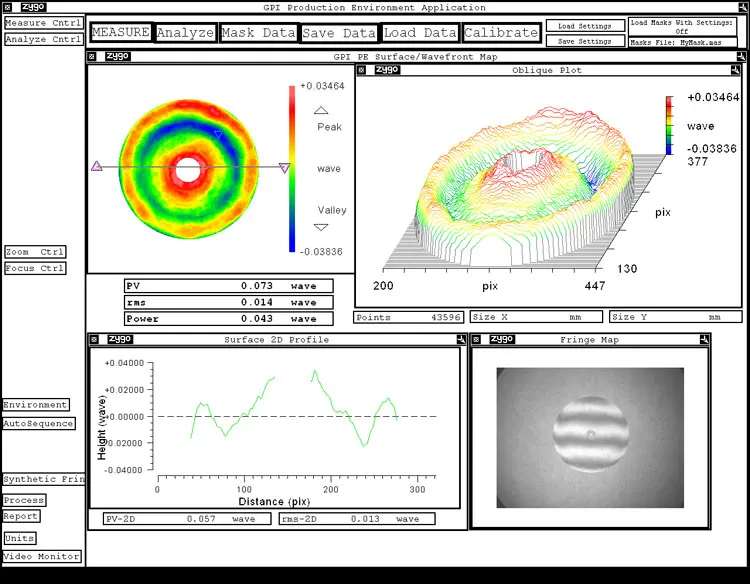750x584 pixels.
Task: Click the blue valley marker on the surface map
Action: (x=219, y=134)
